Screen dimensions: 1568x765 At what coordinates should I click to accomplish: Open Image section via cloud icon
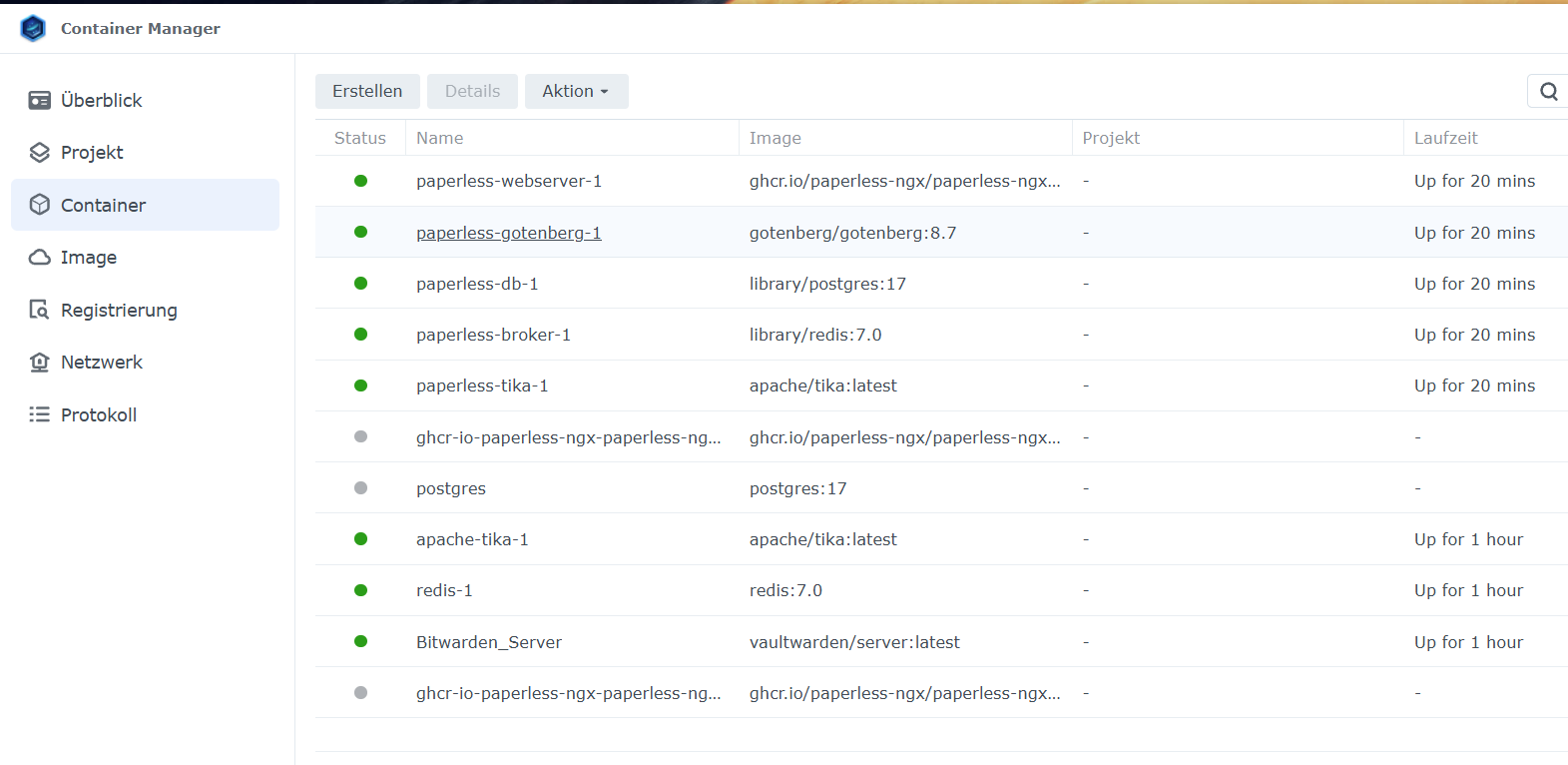point(40,258)
